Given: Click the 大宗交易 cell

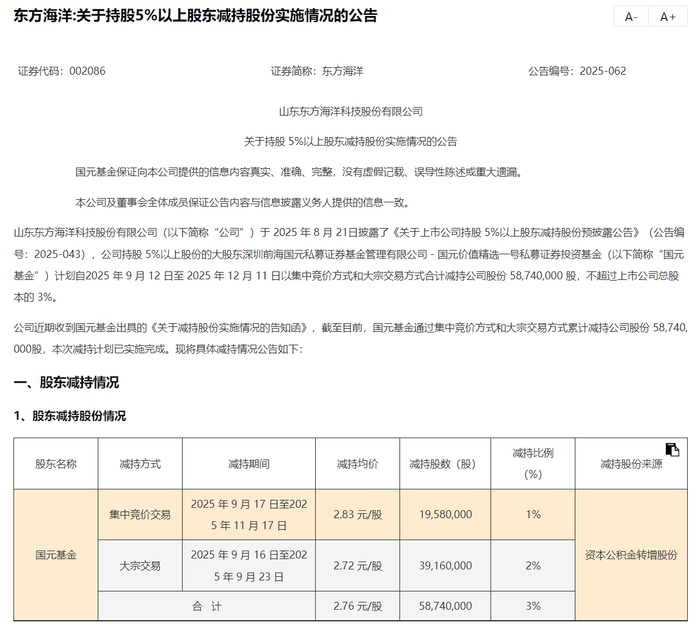Looking at the screenshot, I should pos(140,566).
